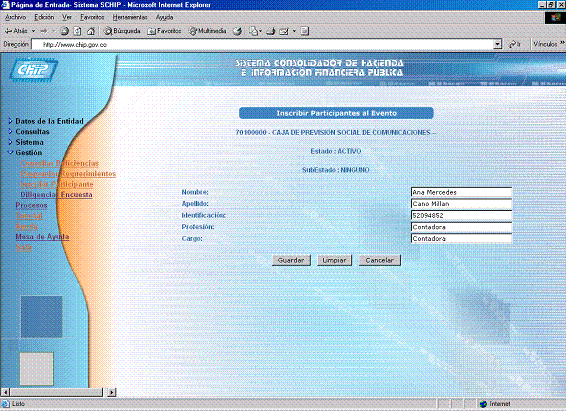566x411 pixels.
Task: Open the Favoritos toolbar button
Action: click(164, 31)
